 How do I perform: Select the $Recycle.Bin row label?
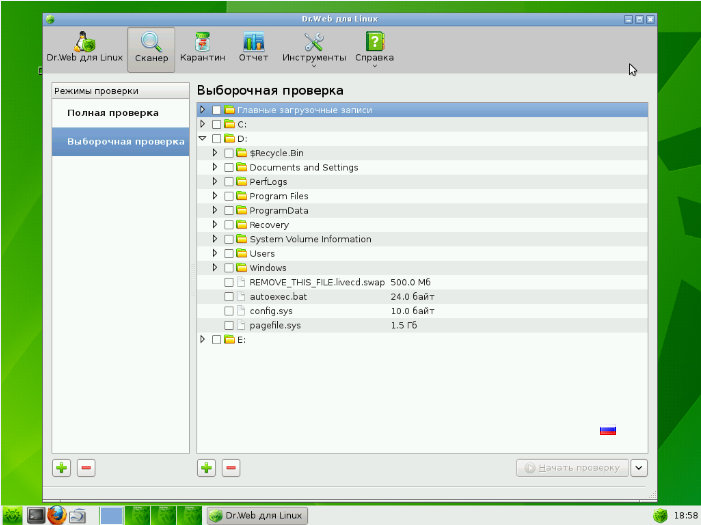276,153
